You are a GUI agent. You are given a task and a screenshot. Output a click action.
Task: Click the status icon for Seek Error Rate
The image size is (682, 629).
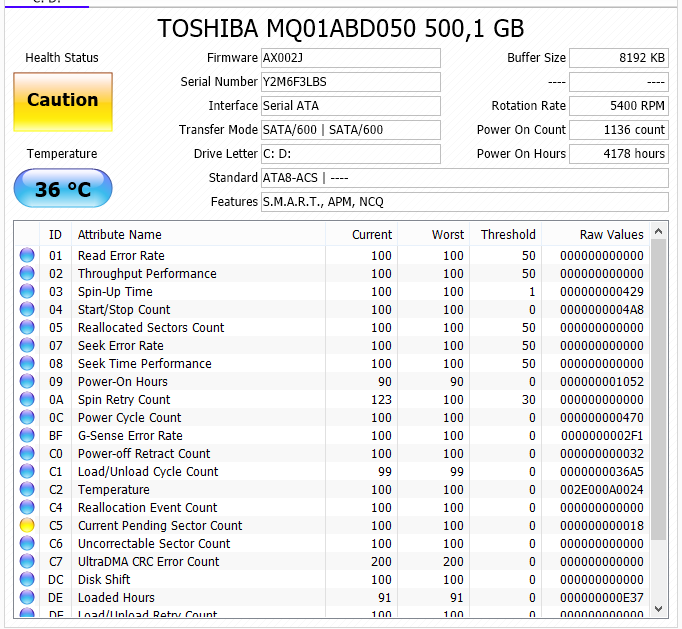(27, 345)
